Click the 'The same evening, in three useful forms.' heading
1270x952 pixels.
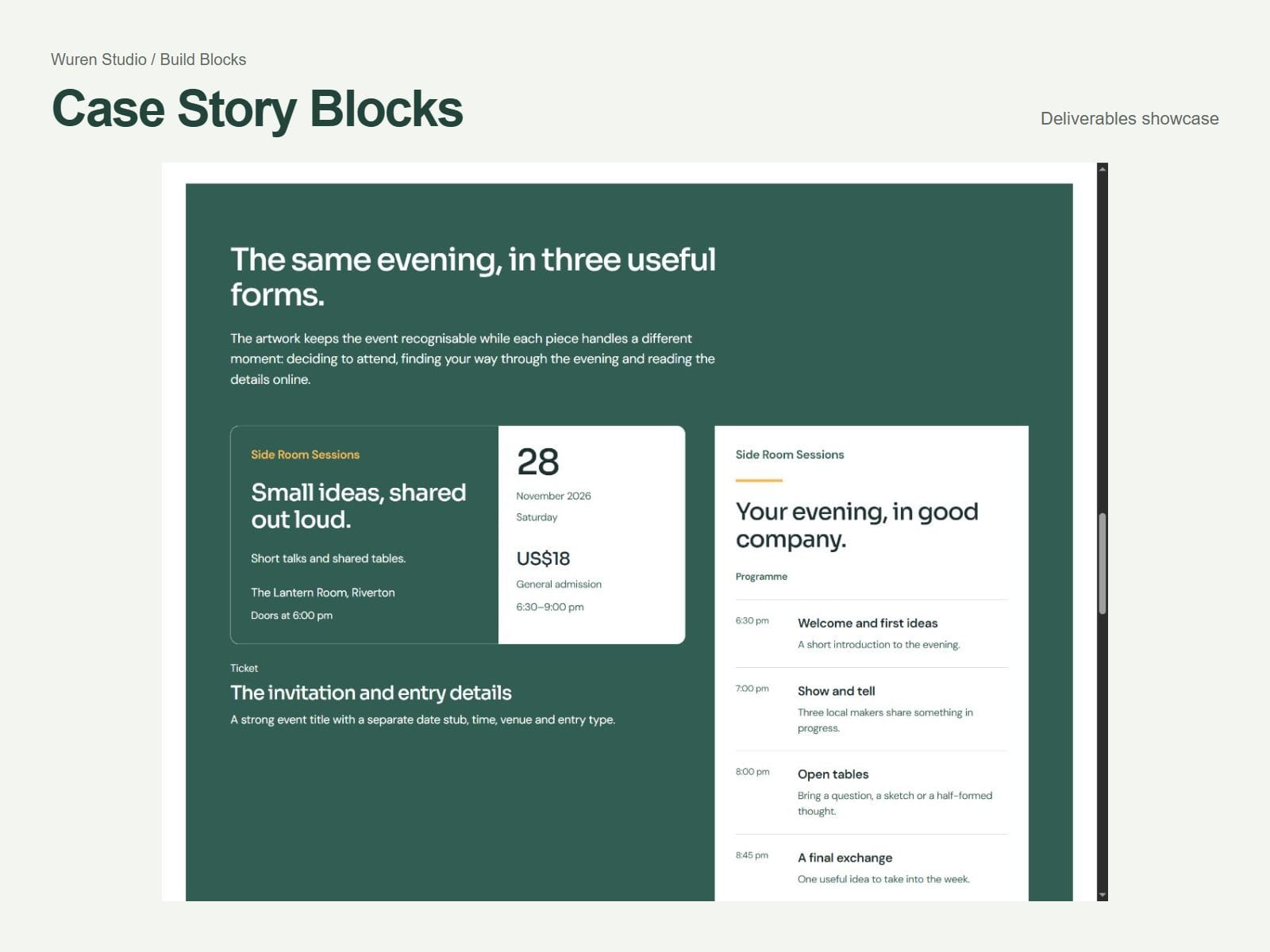click(473, 277)
